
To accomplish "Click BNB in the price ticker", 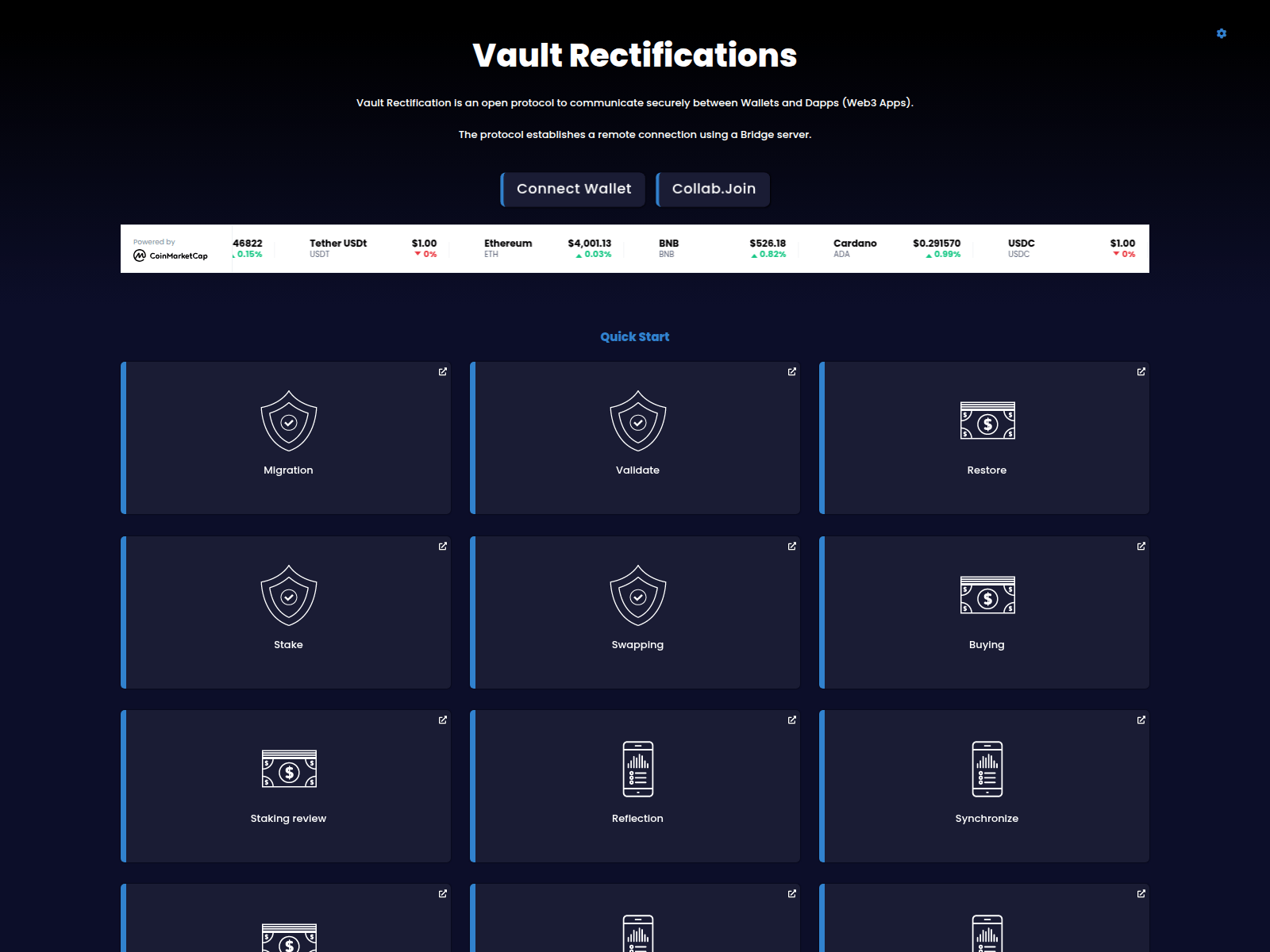I will pyautogui.click(x=668, y=244).
